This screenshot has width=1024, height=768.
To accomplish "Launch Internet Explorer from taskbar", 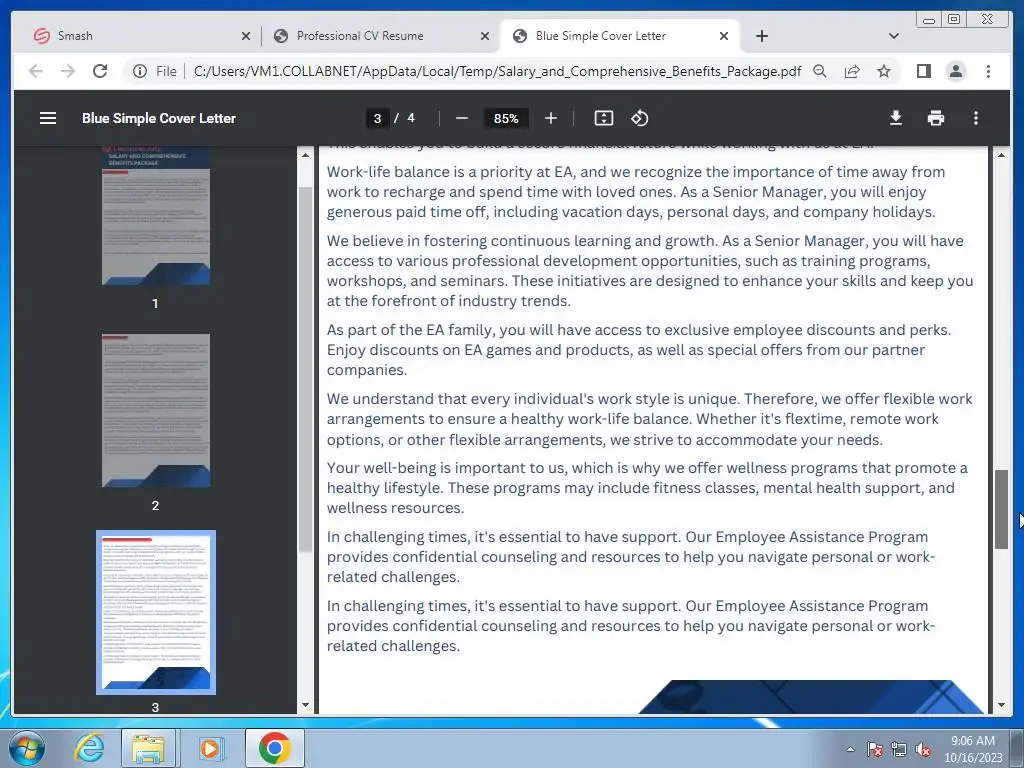I will [89, 748].
